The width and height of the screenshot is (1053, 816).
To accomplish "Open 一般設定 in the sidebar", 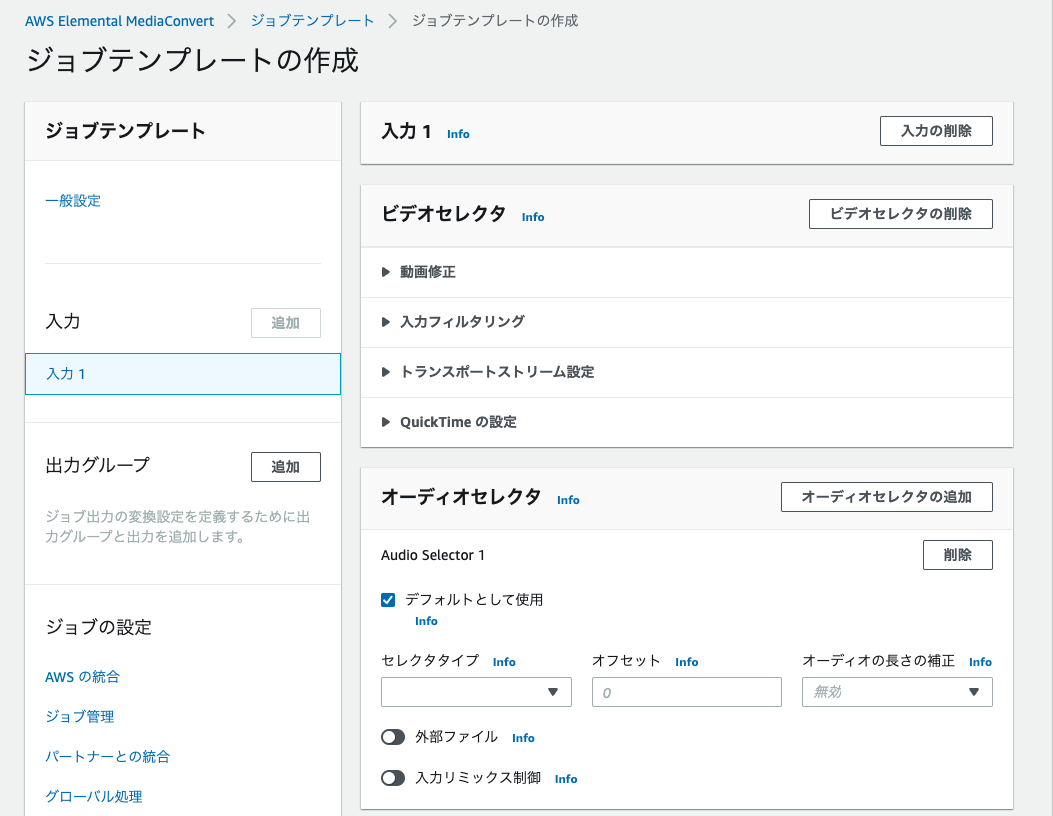I will (71, 200).
